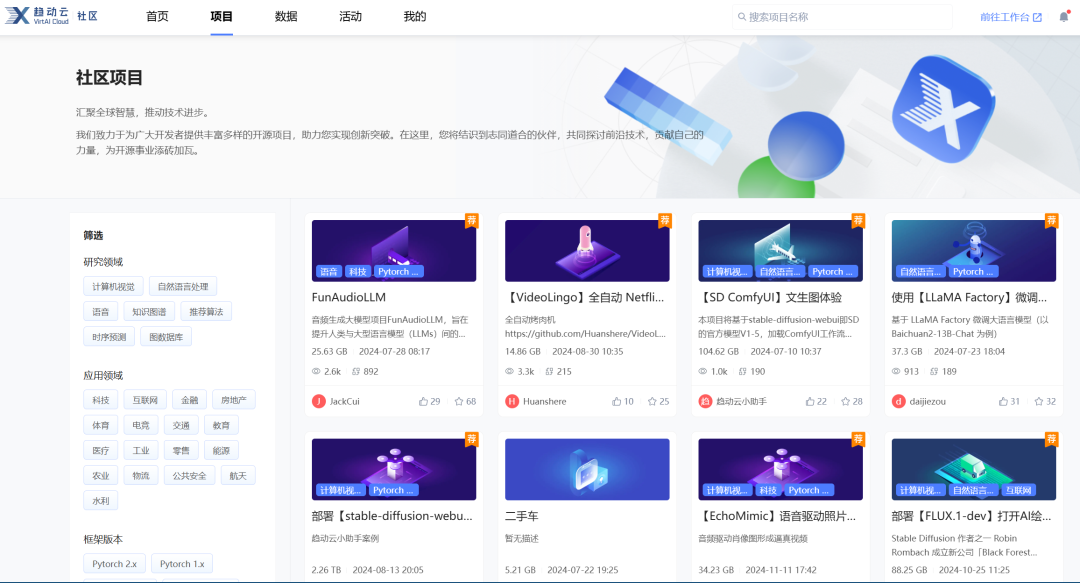Open the 二手车 cover thumbnail
This screenshot has width=1080, height=583.
click(x=587, y=469)
